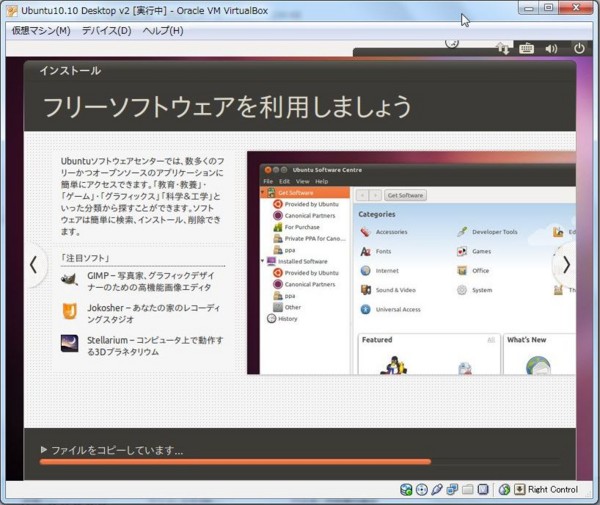Click the Right Control host key label
600x505 pixels.
click(553, 489)
